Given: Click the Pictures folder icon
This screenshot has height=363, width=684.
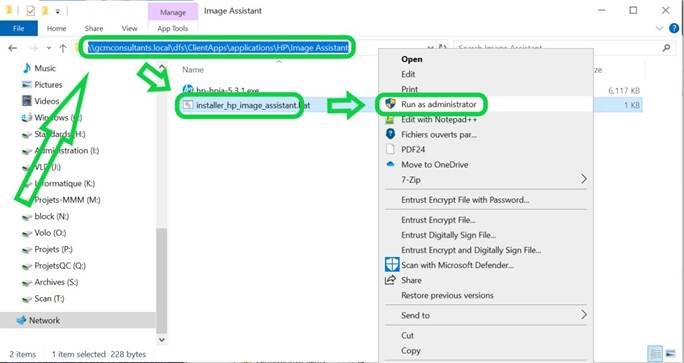Looking at the screenshot, I should click(x=27, y=85).
